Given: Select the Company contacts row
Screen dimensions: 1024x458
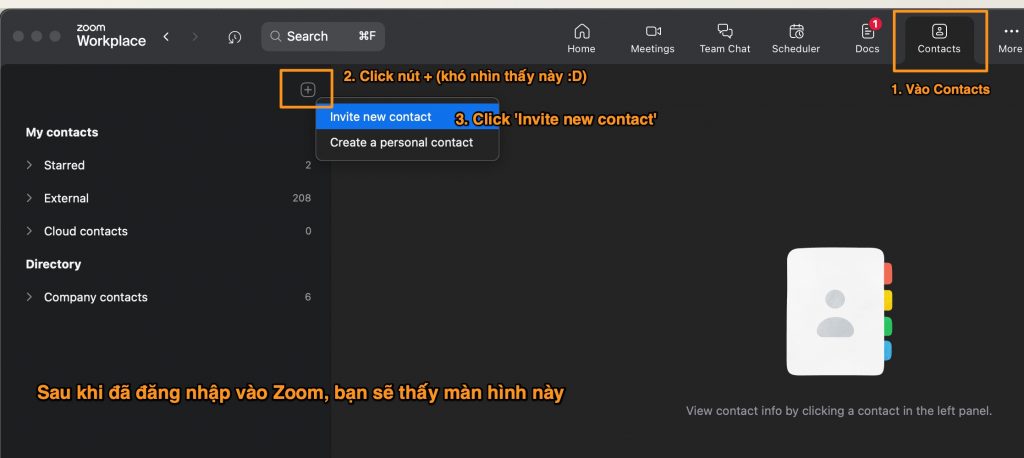Looking at the screenshot, I should 168,297.
